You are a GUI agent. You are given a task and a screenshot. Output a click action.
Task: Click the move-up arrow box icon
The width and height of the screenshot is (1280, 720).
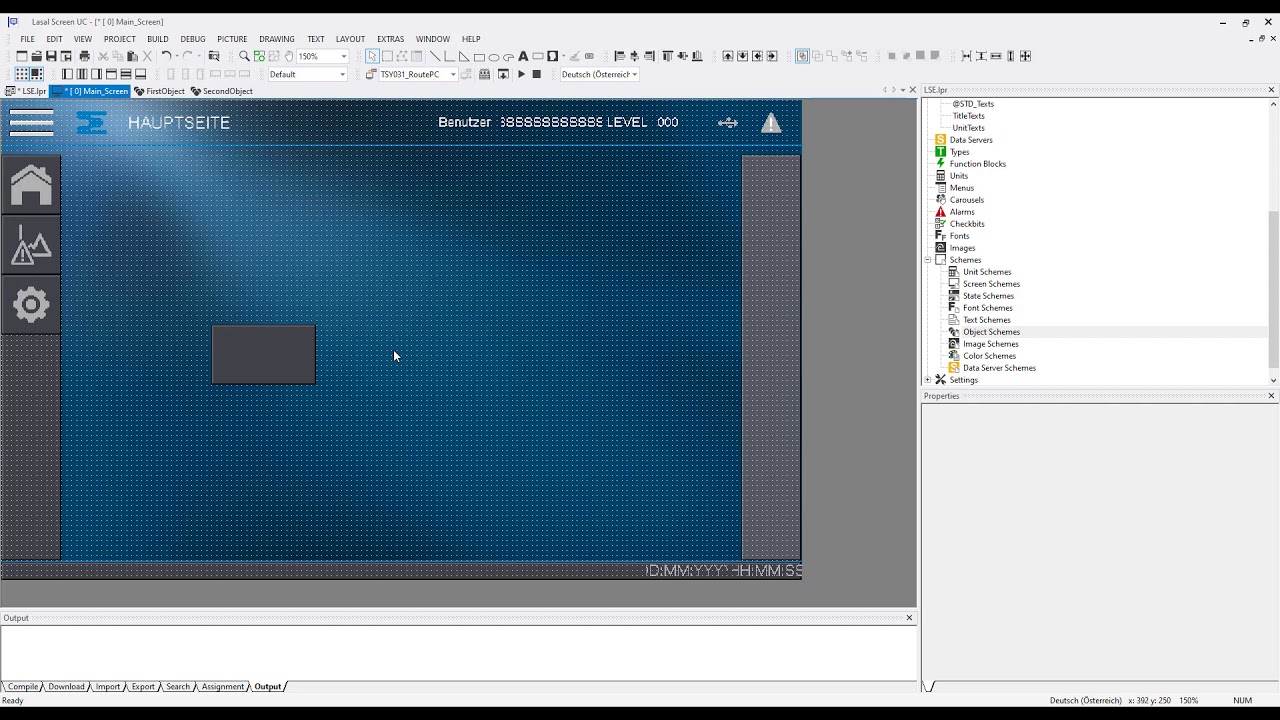pos(728,56)
